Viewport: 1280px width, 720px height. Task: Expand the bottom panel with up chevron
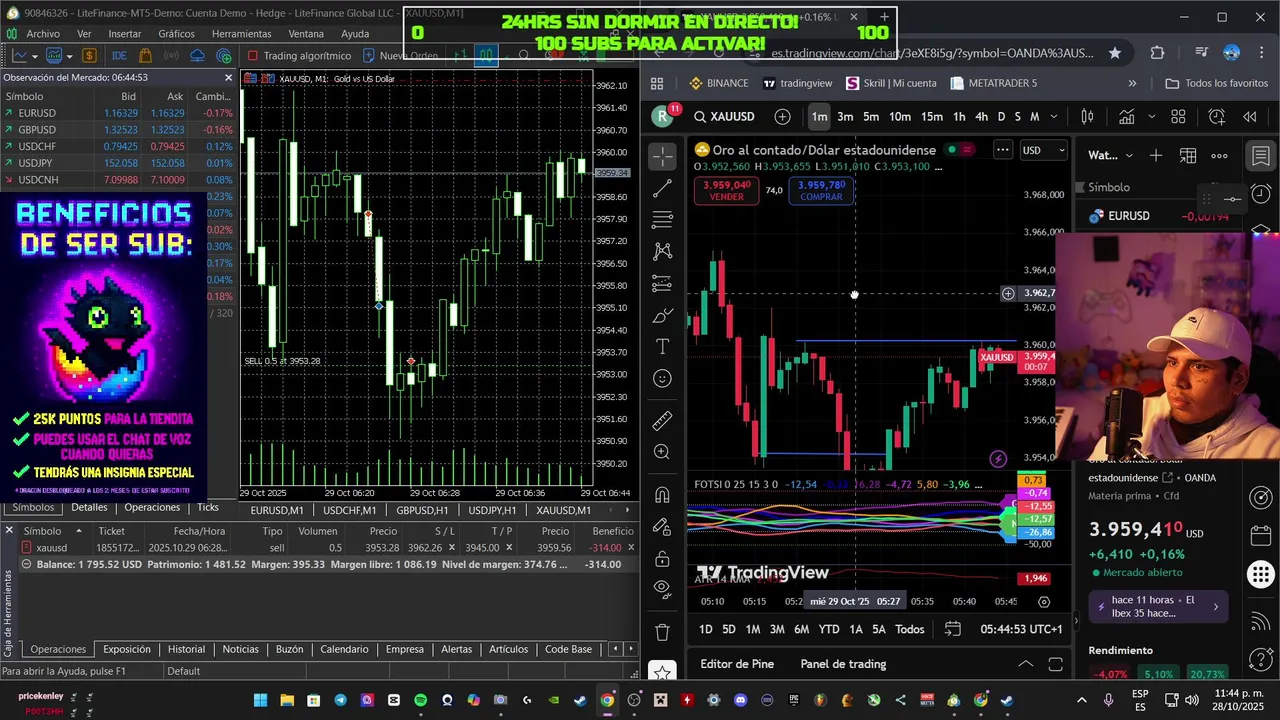click(1025, 664)
